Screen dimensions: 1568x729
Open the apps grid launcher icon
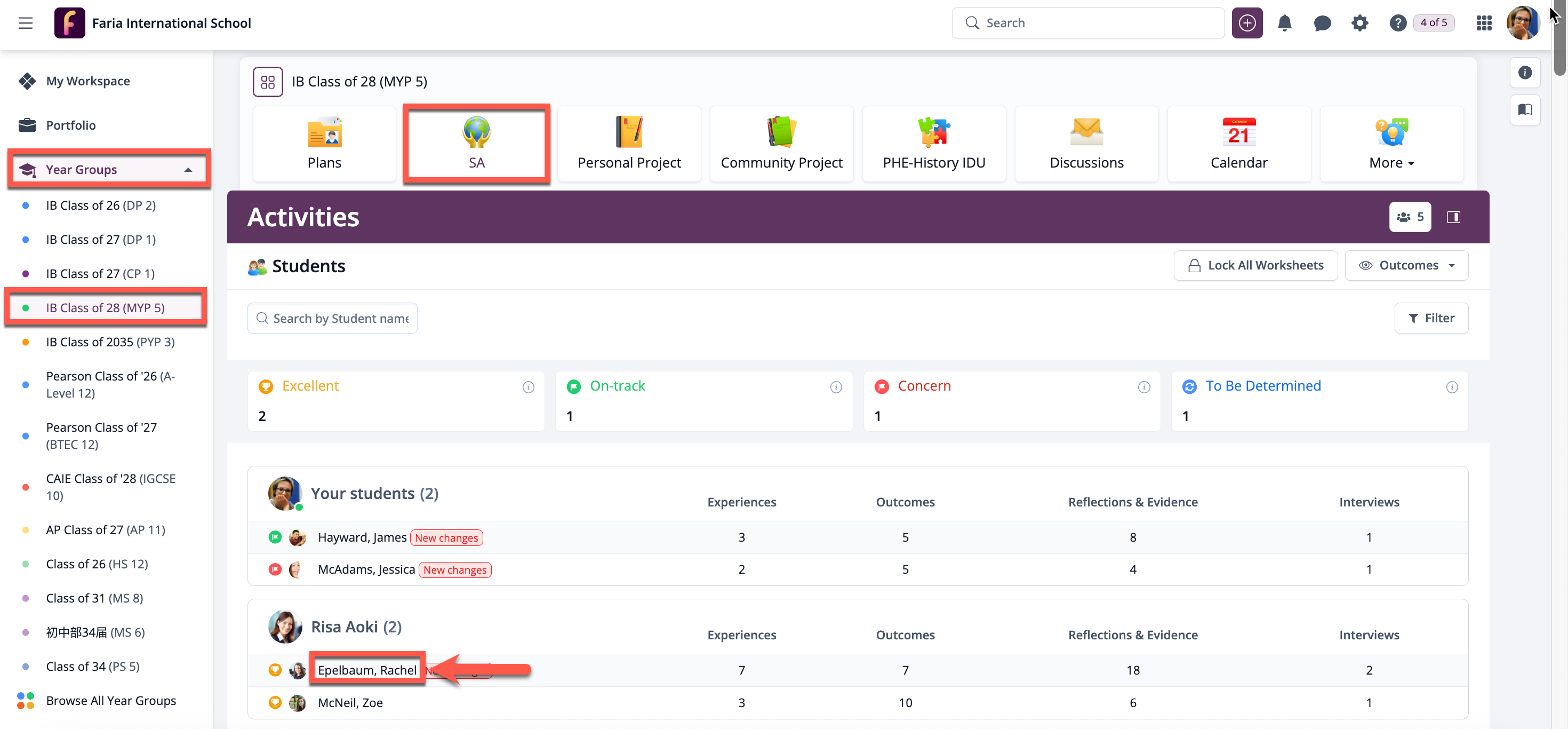pyautogui.click(x=1484, y=23)
